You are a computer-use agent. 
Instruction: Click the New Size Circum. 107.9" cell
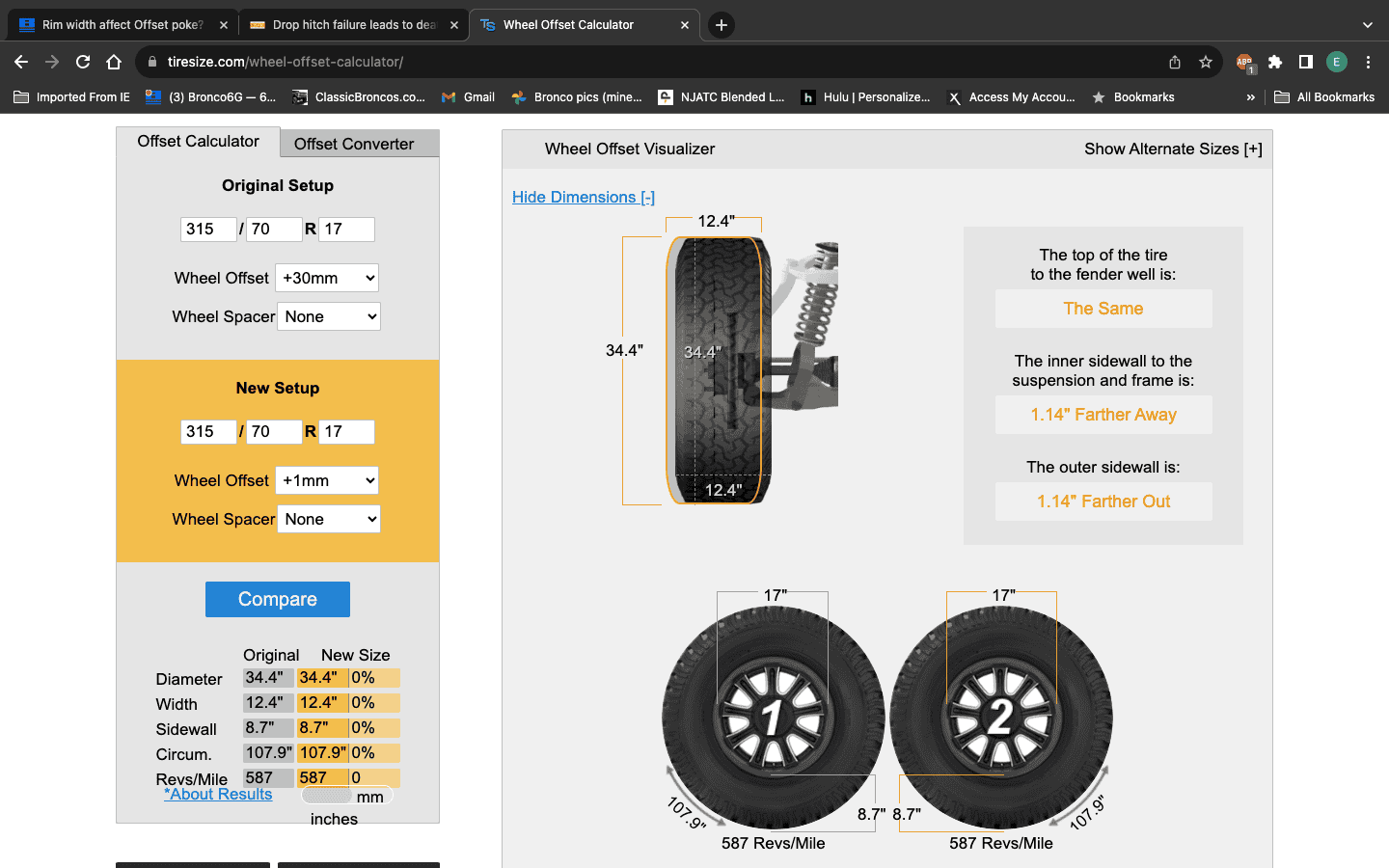click(322, 753)
